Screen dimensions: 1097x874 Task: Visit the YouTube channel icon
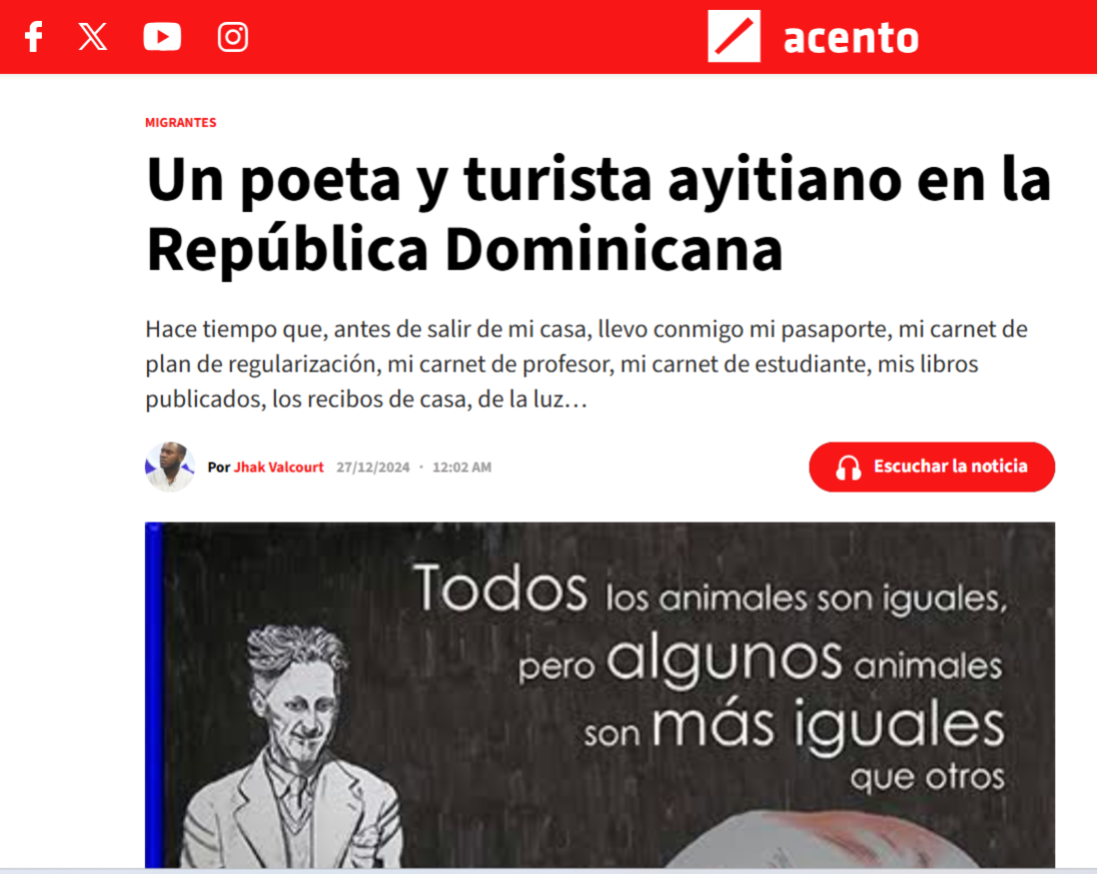162,37
